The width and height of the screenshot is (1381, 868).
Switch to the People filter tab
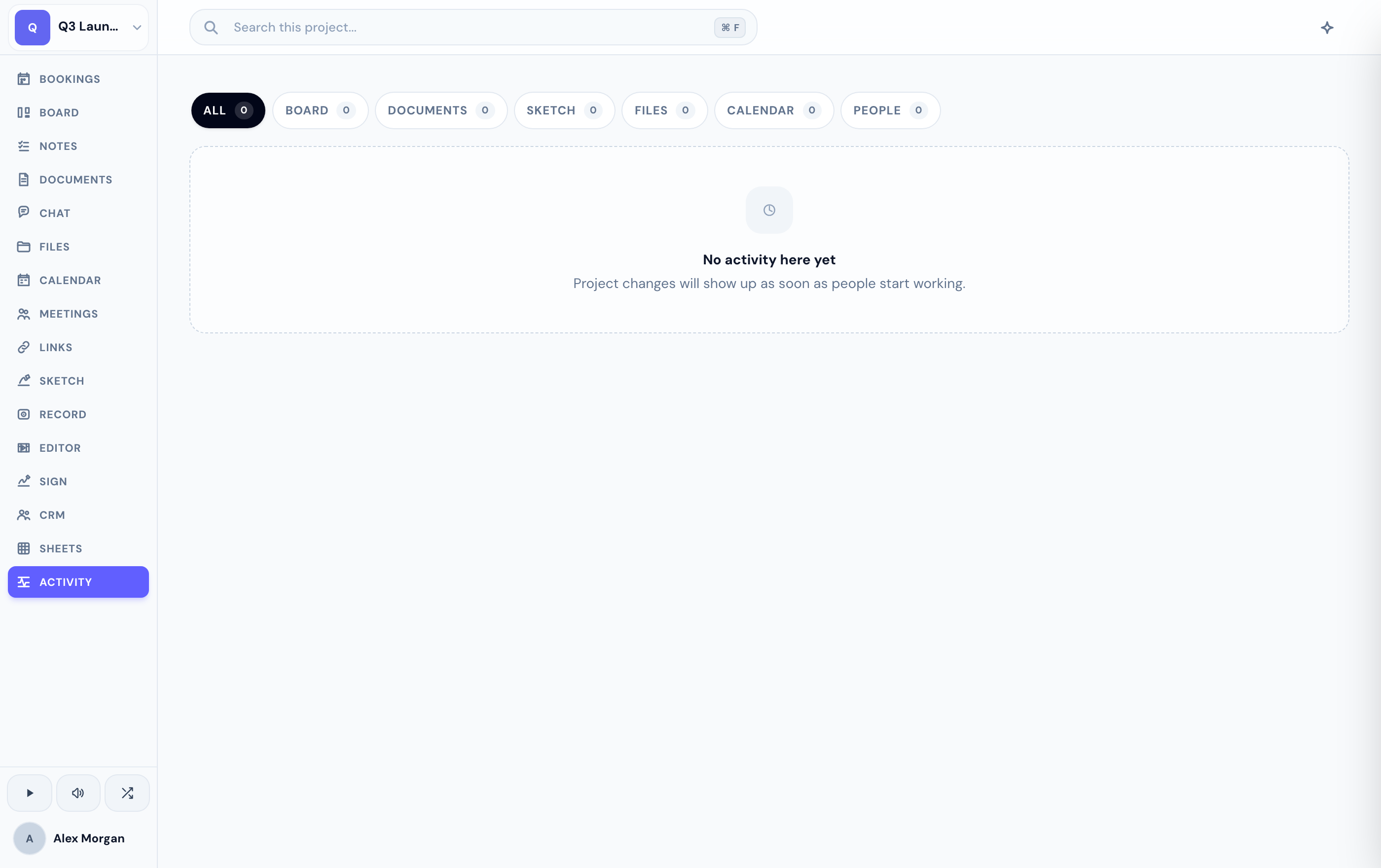click(890, 110)
